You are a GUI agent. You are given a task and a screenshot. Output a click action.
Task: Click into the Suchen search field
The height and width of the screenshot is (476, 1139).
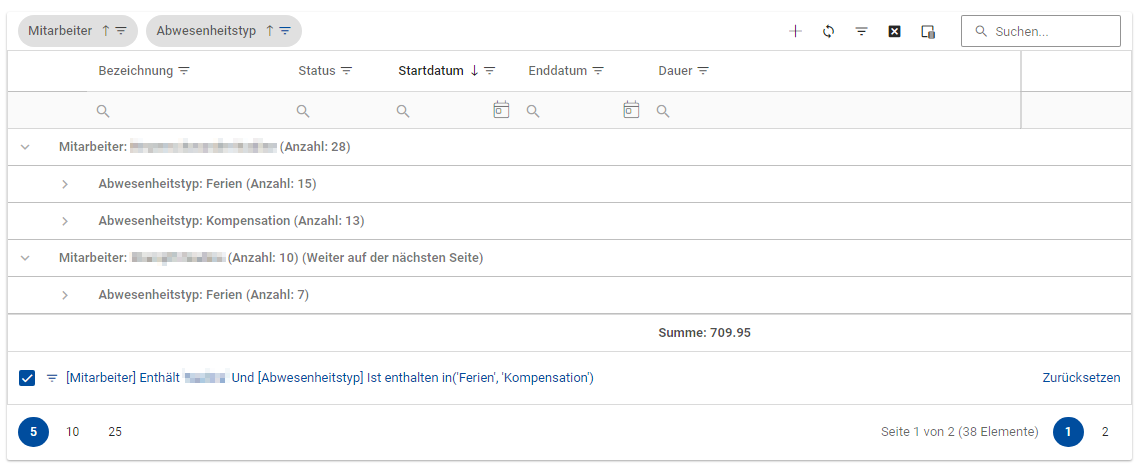(x=1050, y=31)
